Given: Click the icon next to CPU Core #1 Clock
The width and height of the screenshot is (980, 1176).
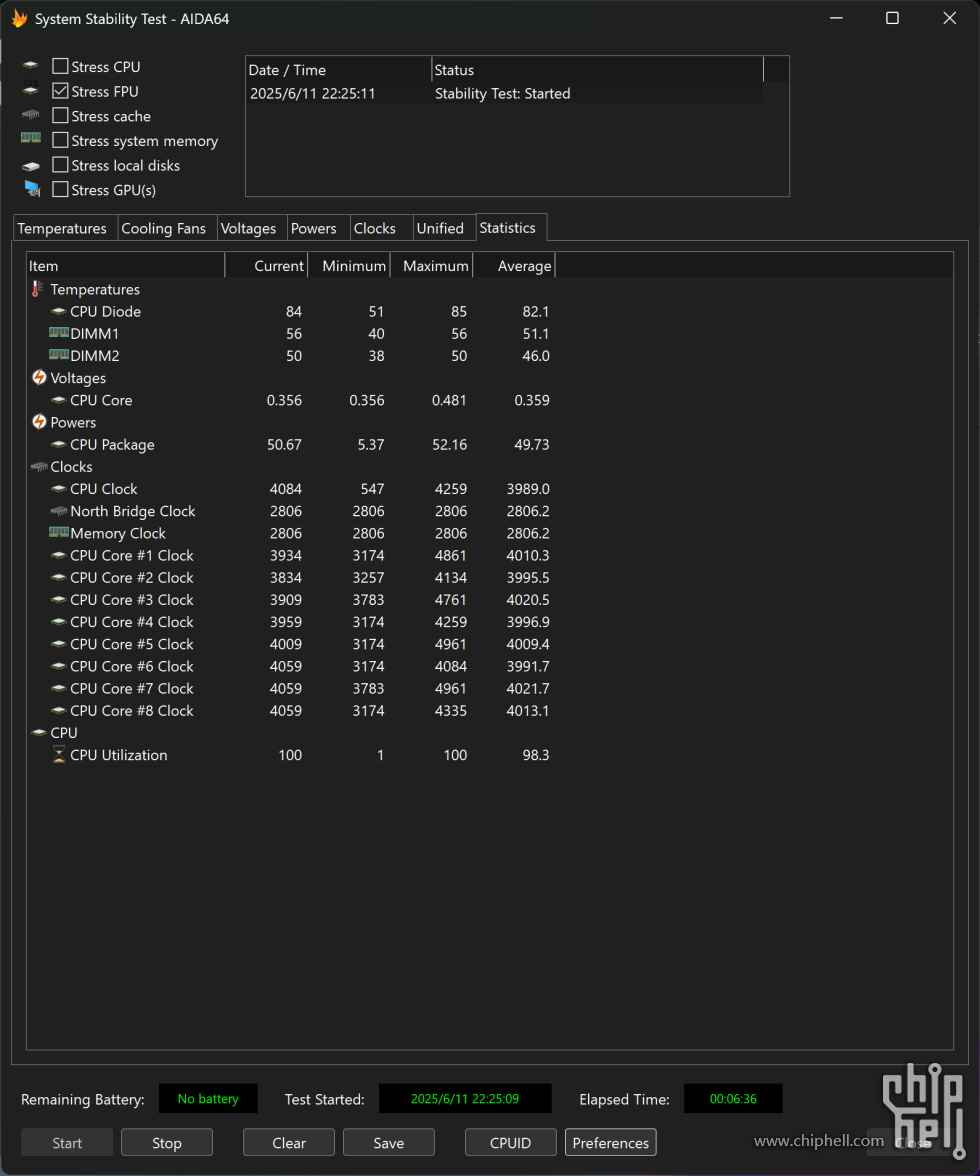Looking at the screenshot, I should click(x=58, y=556).
